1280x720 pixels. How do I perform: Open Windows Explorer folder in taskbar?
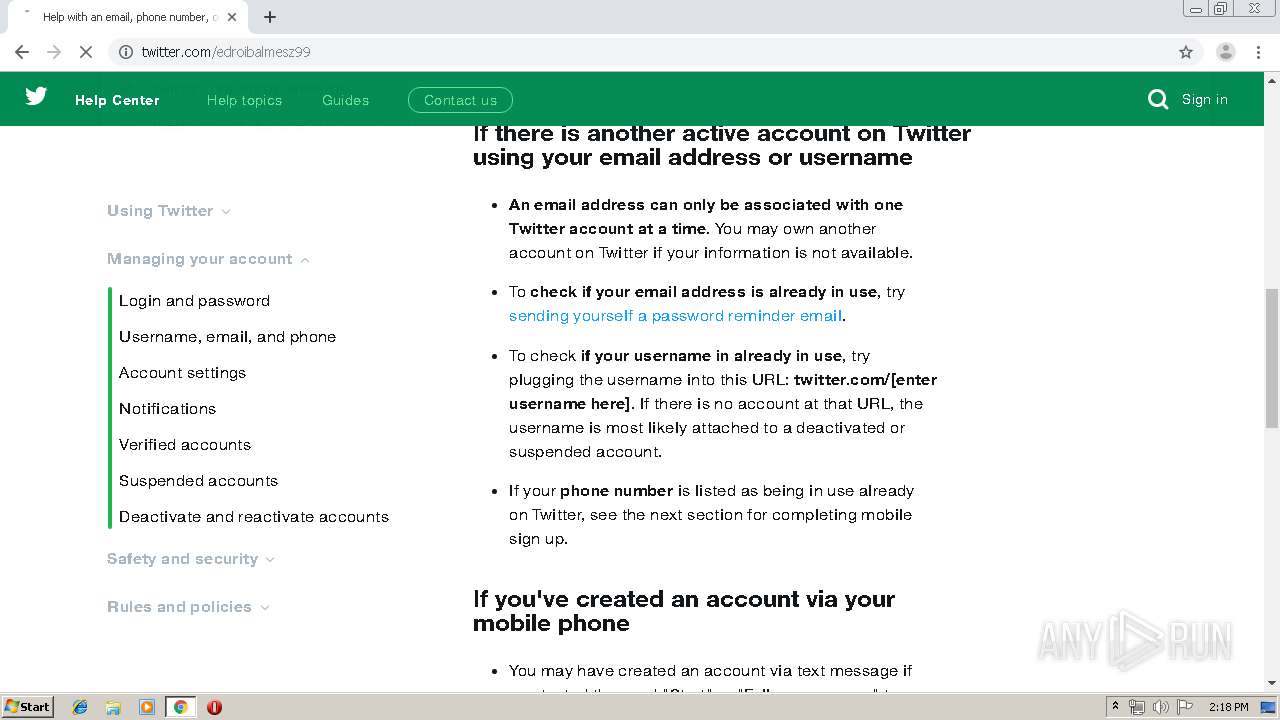113,707
